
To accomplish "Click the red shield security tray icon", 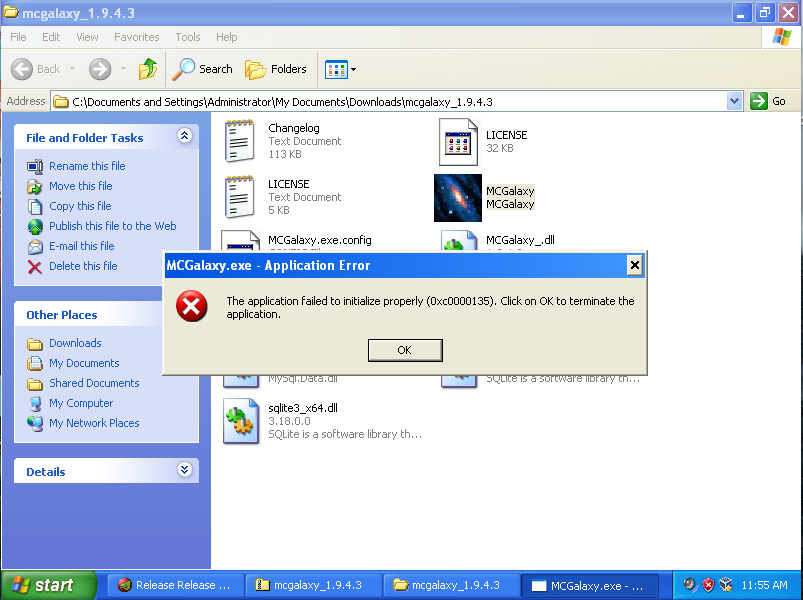I will (x=708, y=585).
